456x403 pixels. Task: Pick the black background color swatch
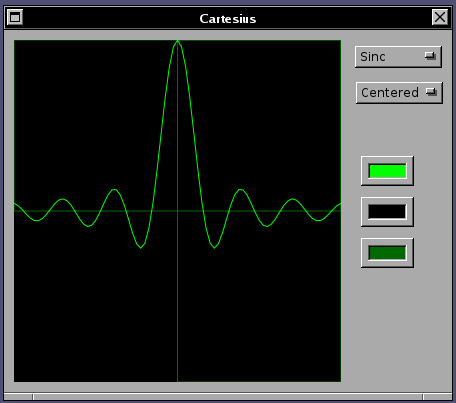click(387, 212)
